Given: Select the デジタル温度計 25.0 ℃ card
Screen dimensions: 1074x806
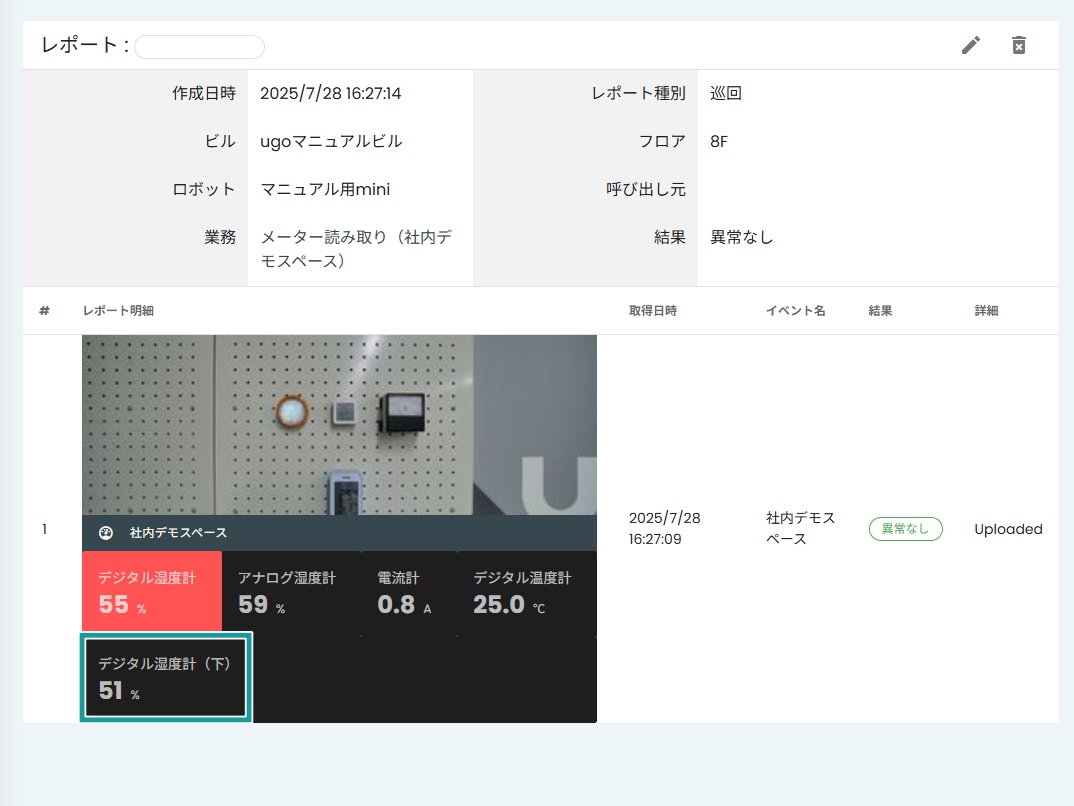Looking at the screenshot, I should pos(527,593).
